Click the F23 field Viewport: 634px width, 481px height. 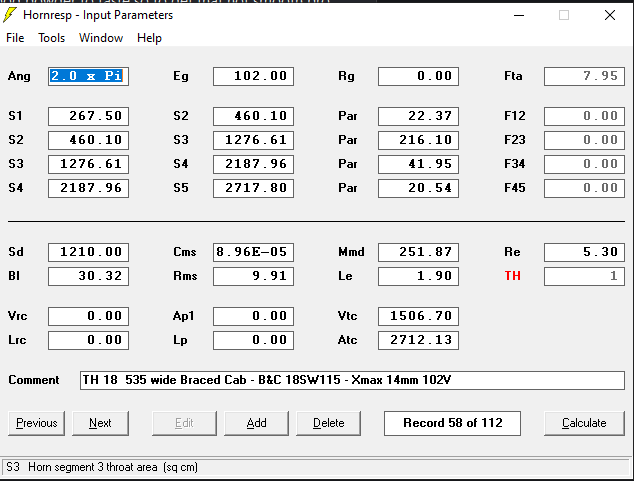584,140
